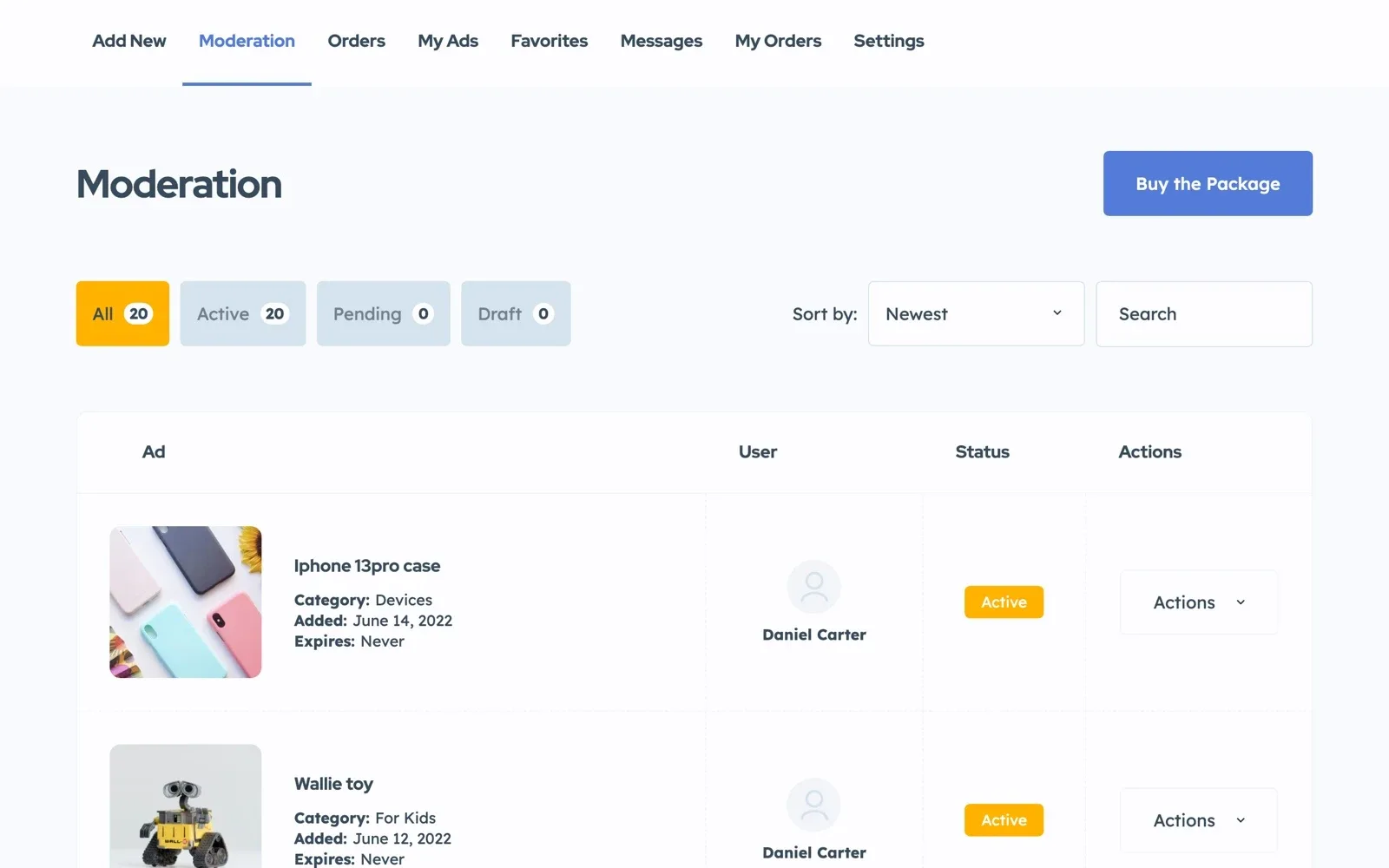Viewport: 1389px width, 868px height.
Task: Open the Messages tab
Action: click(661, 41)
